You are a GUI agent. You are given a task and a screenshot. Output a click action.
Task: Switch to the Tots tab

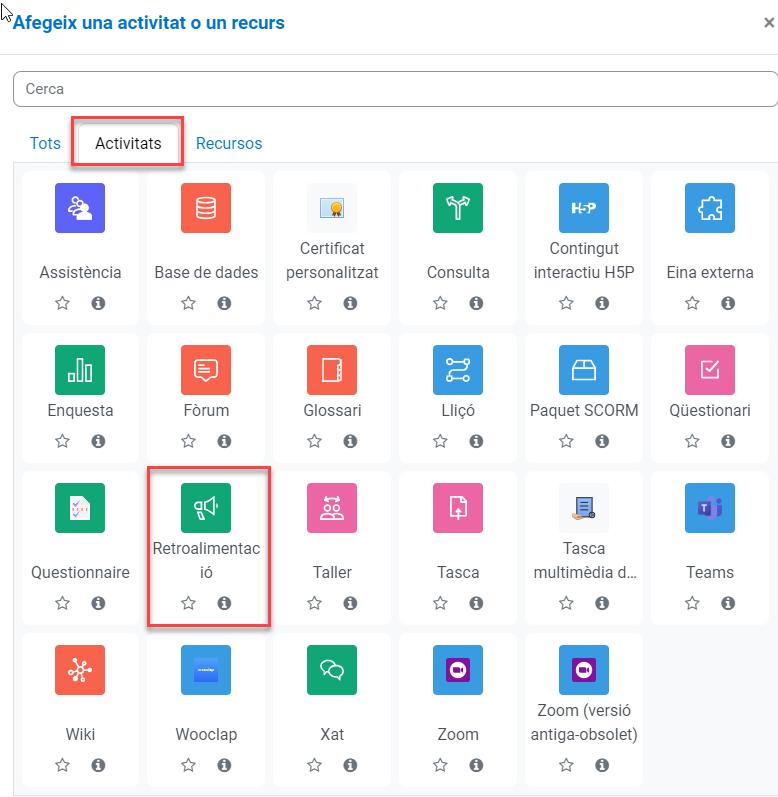point(45,143)
